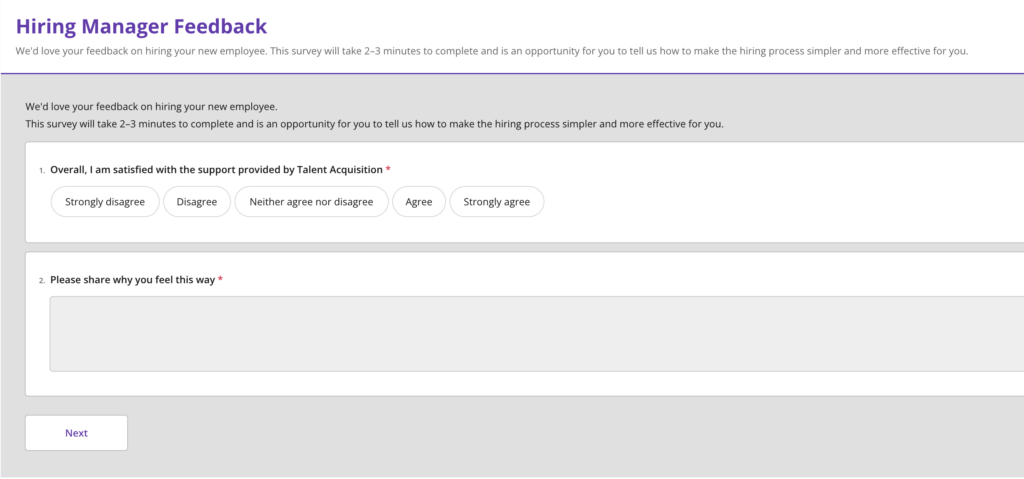Click the red asterisk on question 2

220,279
